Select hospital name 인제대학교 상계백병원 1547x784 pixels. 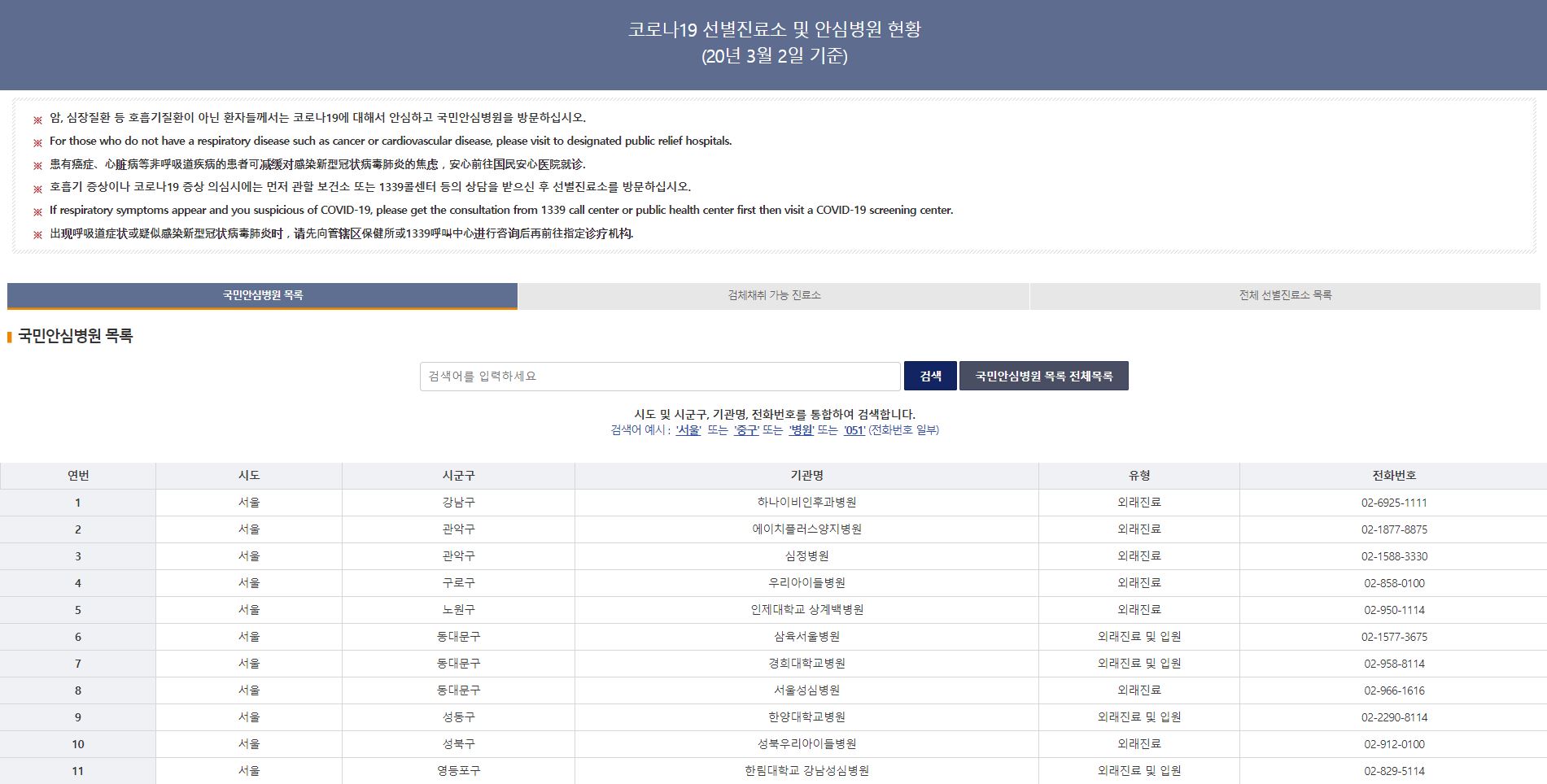[806, 610]
